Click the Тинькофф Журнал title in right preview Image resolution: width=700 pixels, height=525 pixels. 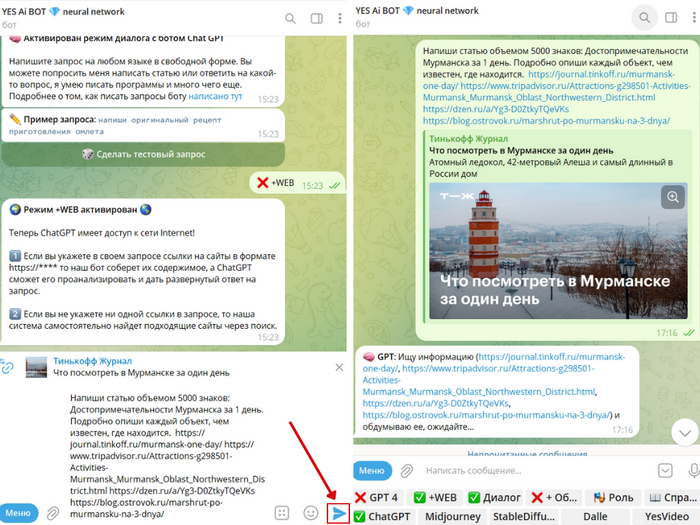coord(468,139)
